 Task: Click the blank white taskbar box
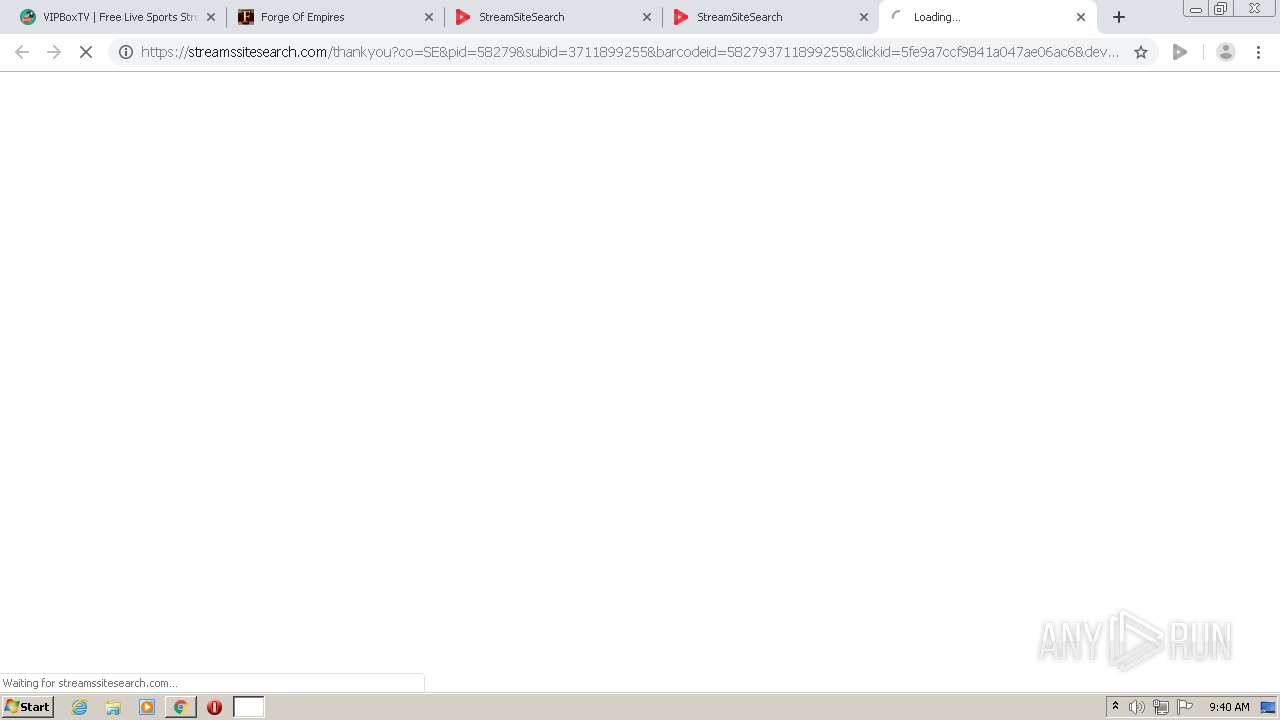[x=249, y=707]
